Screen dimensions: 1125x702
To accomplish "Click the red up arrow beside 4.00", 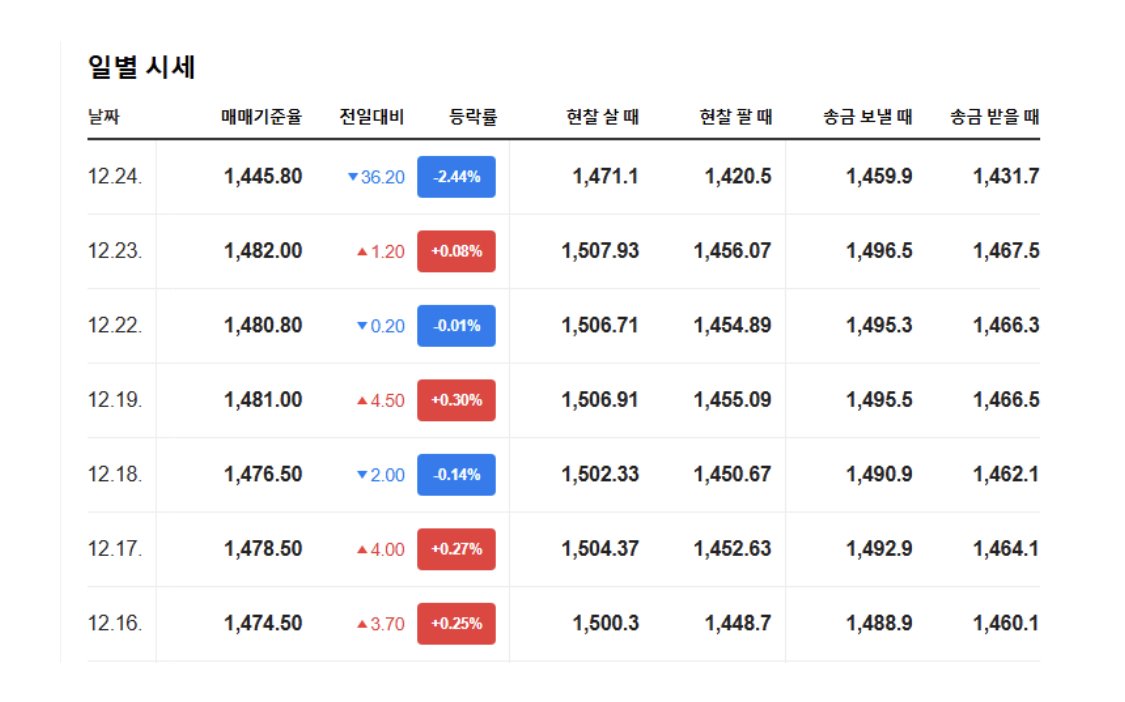I will click(x=362, y=550).
